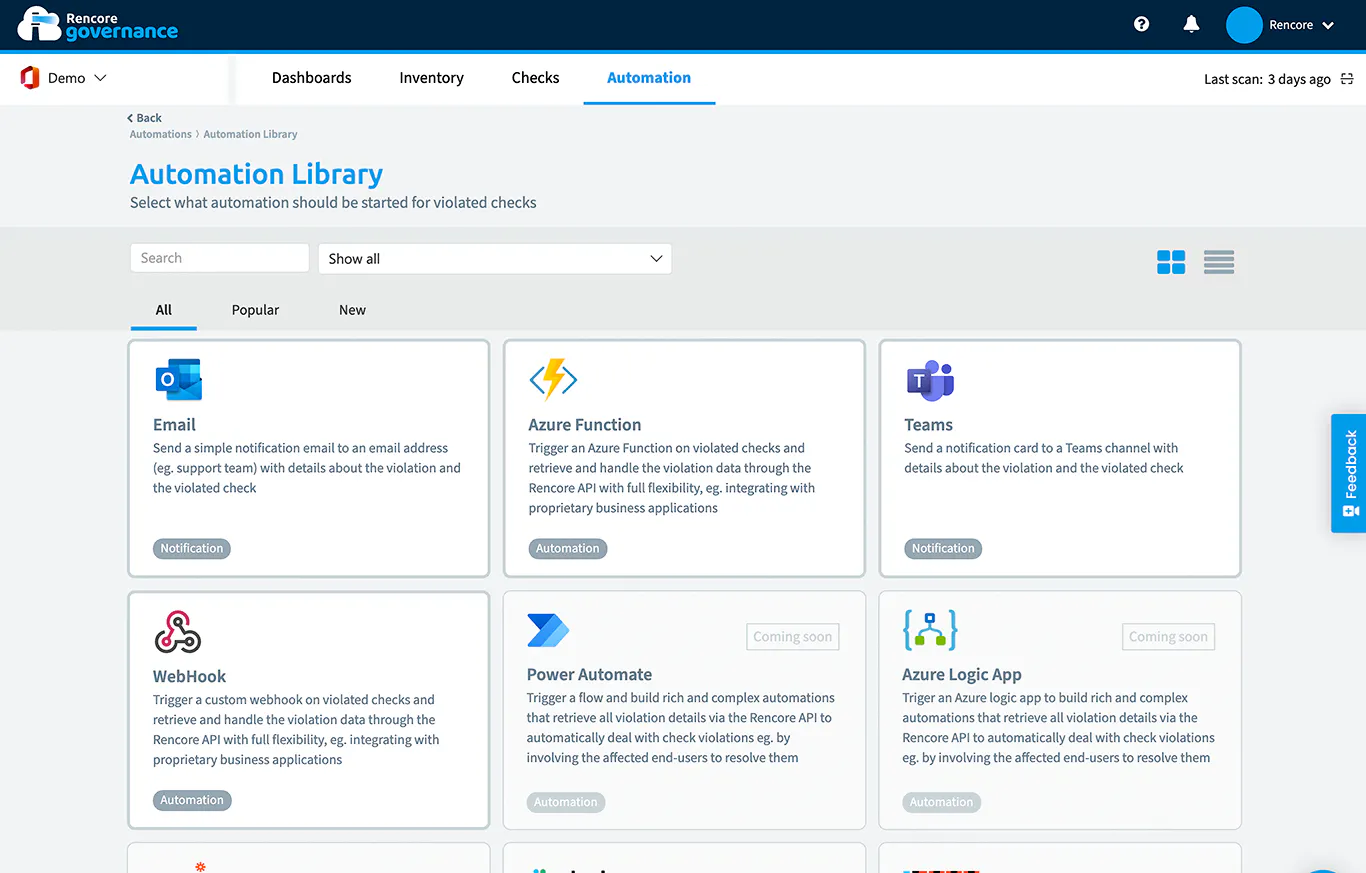Open the Email card title
This screenshot has height=873, width=1366.
tap(174, 425)
